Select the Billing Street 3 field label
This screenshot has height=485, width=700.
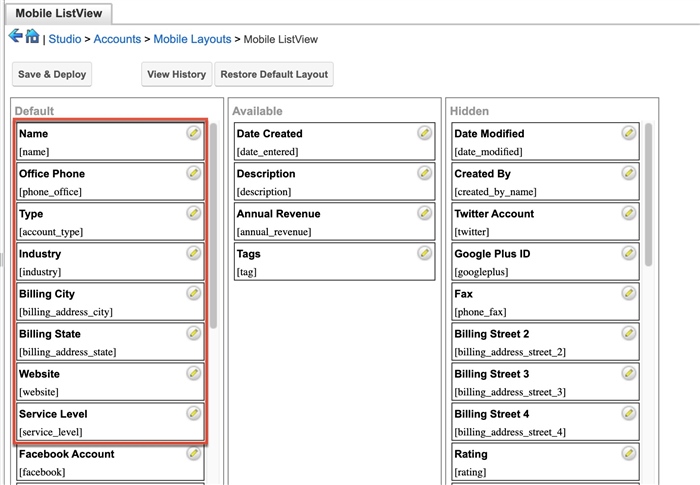pos(492,374)
